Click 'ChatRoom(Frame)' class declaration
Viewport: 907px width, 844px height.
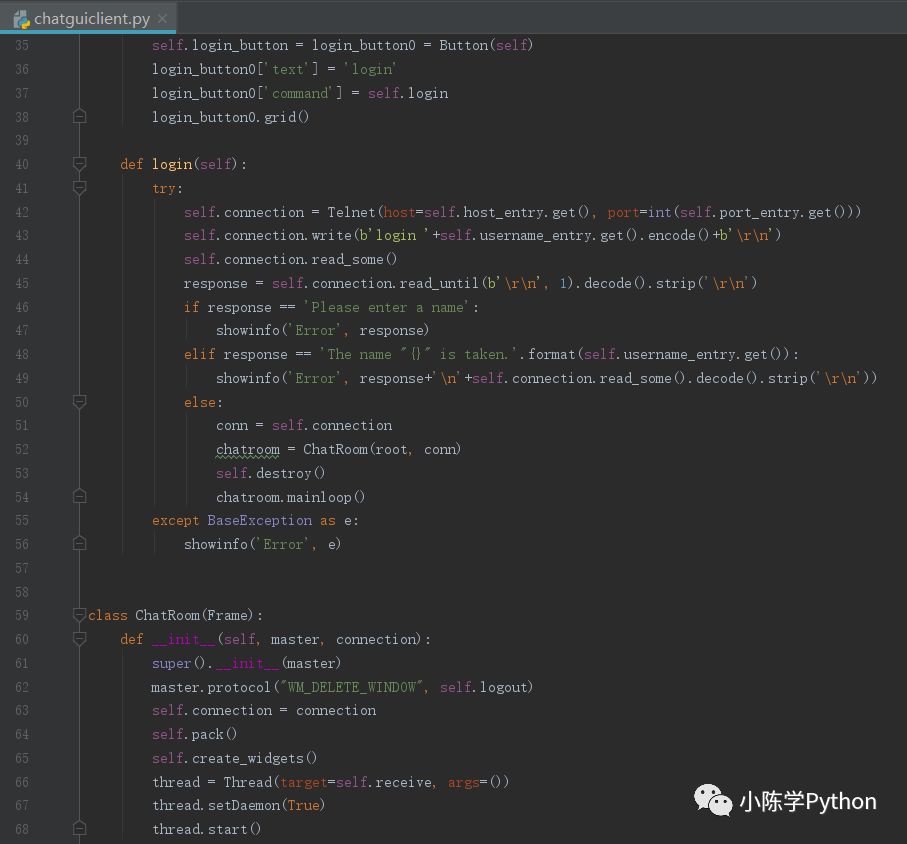point(196,615)
